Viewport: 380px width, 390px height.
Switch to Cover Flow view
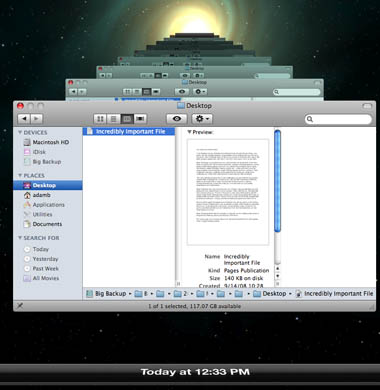140,119
